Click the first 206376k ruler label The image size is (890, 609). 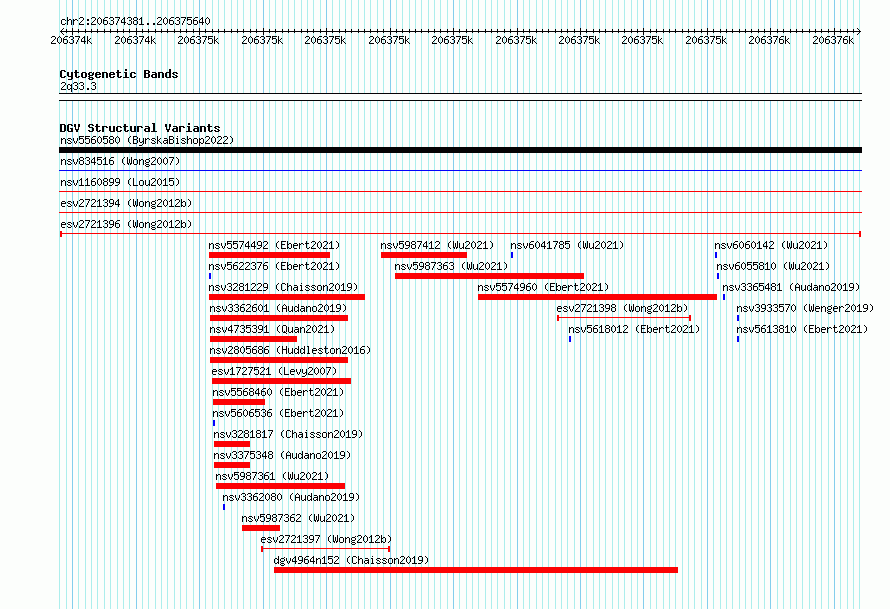769,40
